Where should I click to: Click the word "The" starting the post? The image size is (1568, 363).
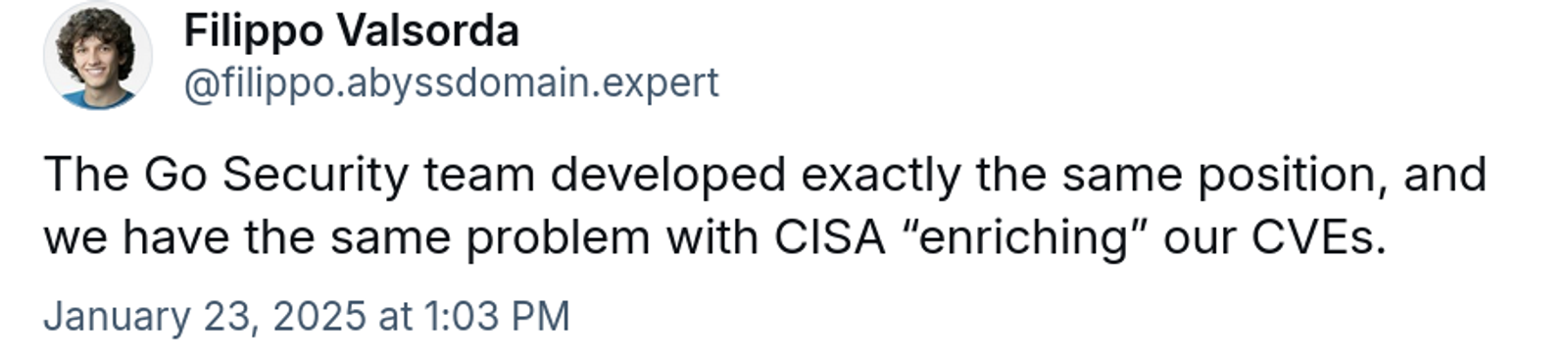[x=86, y=175]
